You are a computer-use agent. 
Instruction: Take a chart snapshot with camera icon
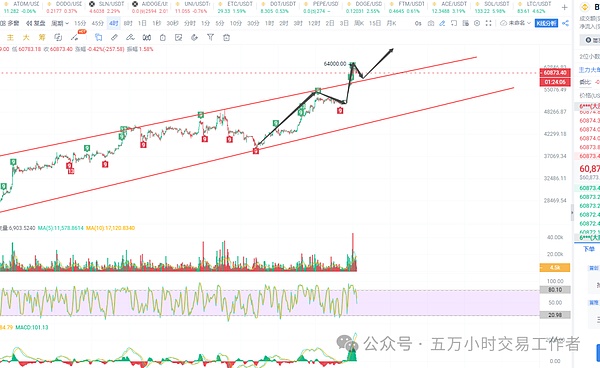[431, 23]
